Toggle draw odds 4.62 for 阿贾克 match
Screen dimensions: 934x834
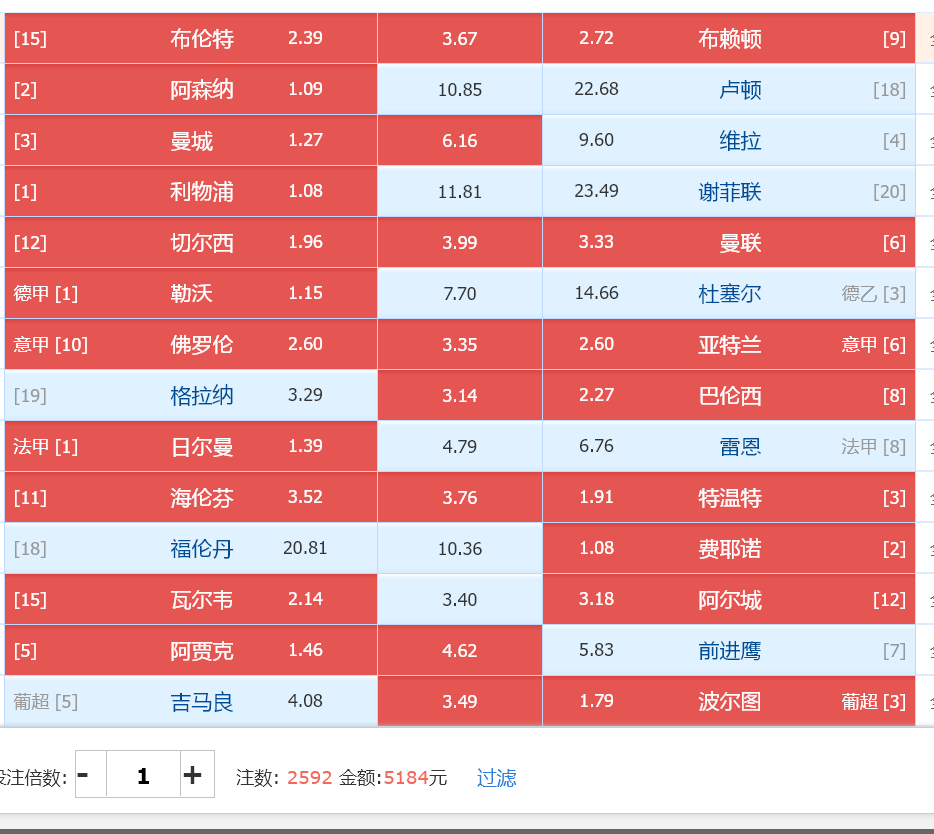click(x=460, y=650)
